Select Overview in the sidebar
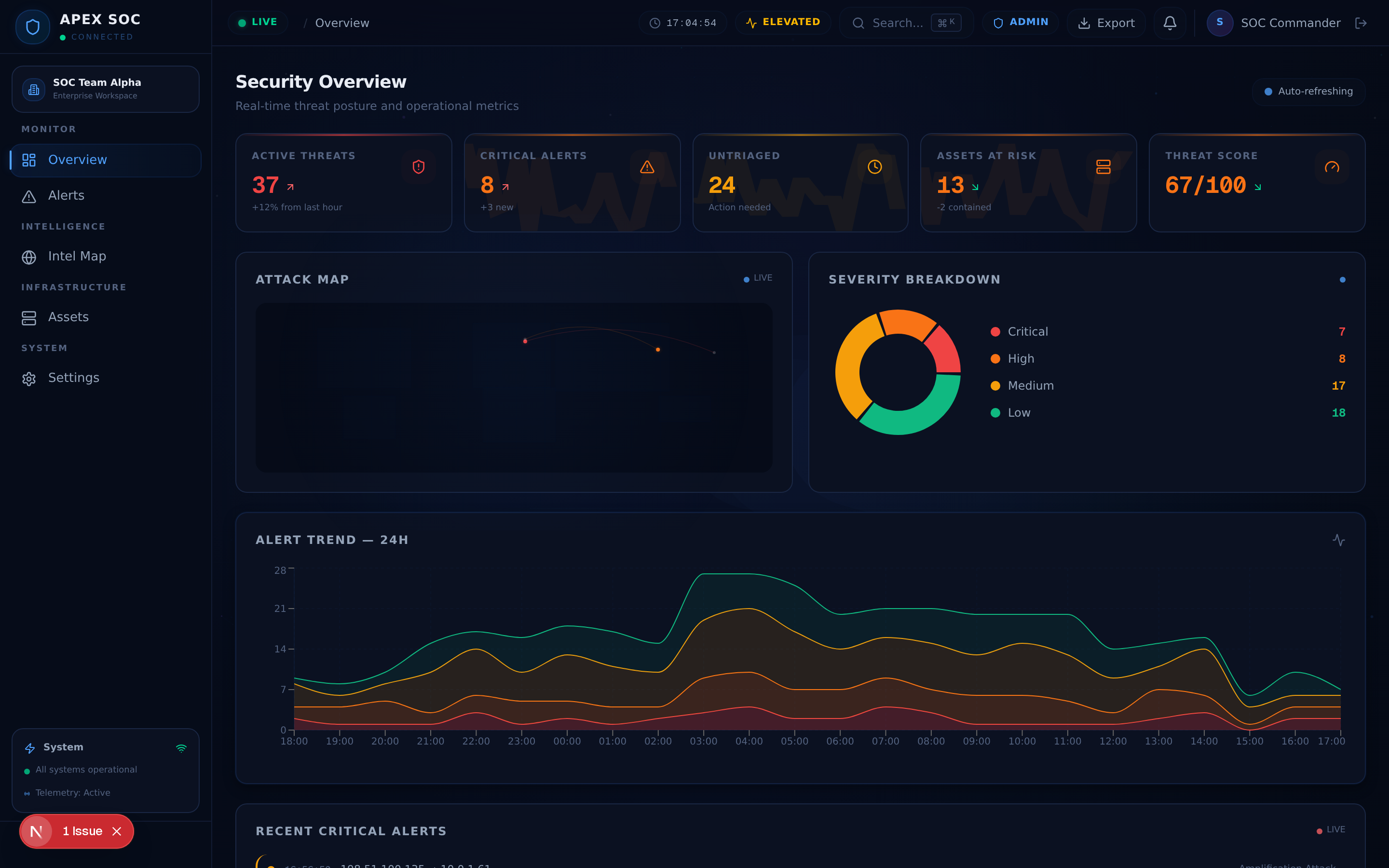 pos(106,160)
